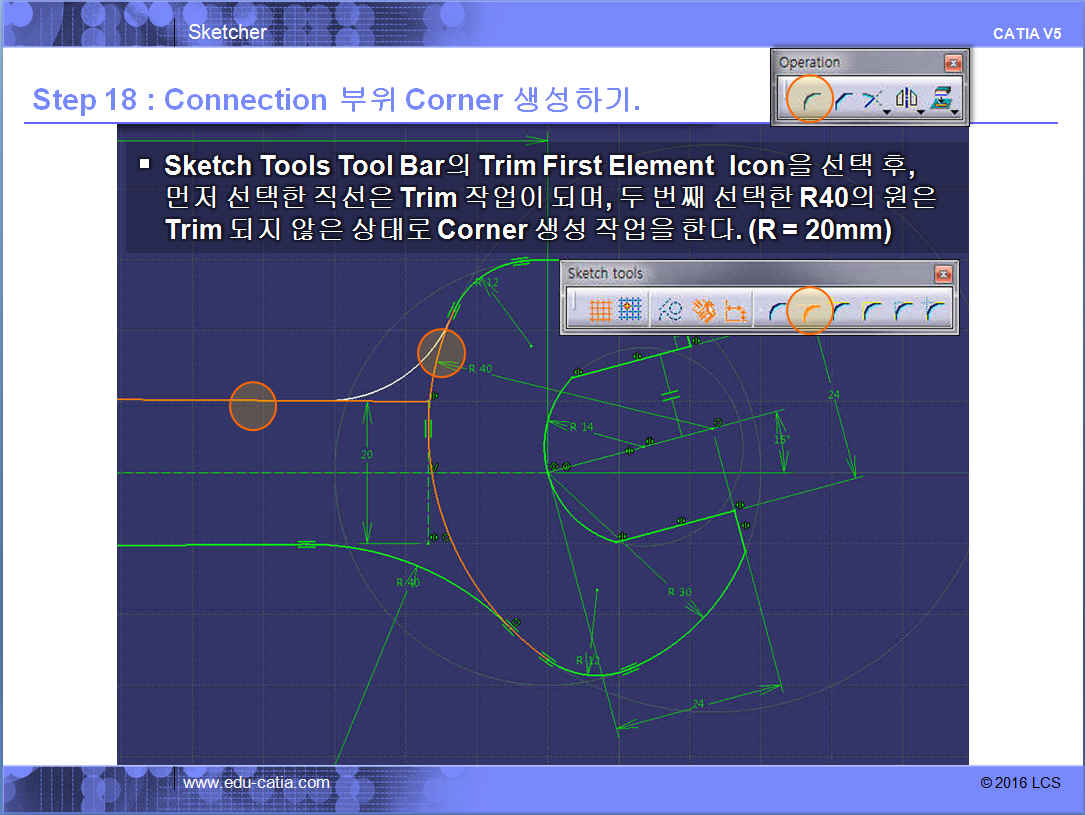
Task: Toggle Construction/Standard Element mode
Action: (x=671, y=311)
